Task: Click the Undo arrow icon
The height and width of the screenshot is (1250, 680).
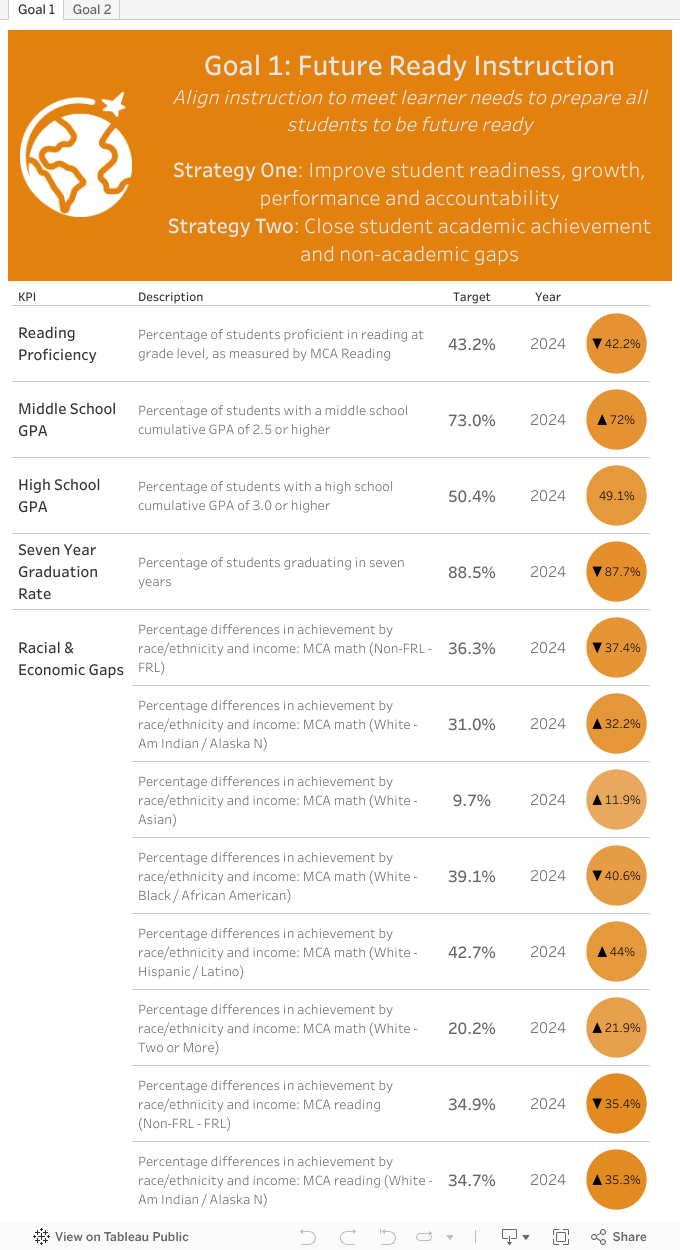Action: 308,1237
